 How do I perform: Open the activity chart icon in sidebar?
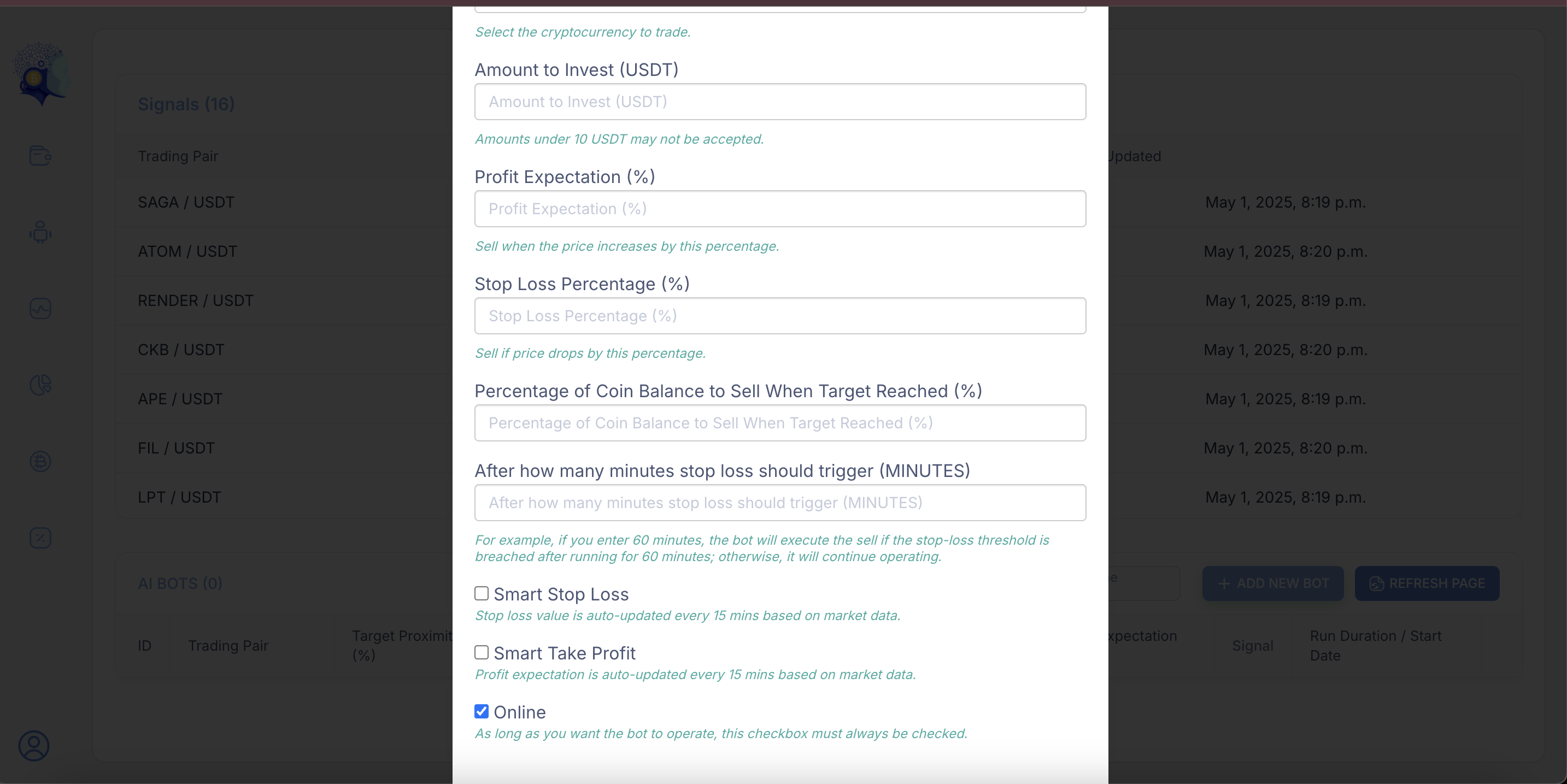tap(40, 308)
